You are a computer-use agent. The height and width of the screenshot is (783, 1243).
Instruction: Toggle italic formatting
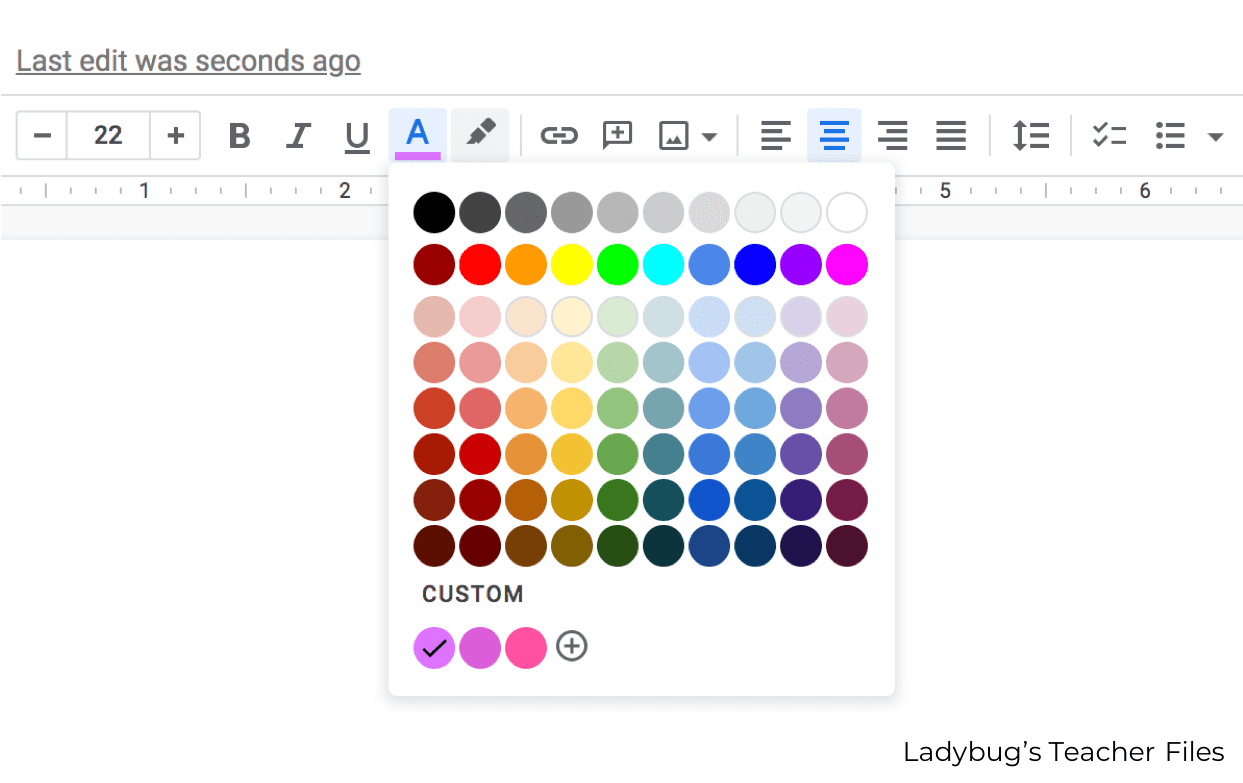(x=298, y=135)
